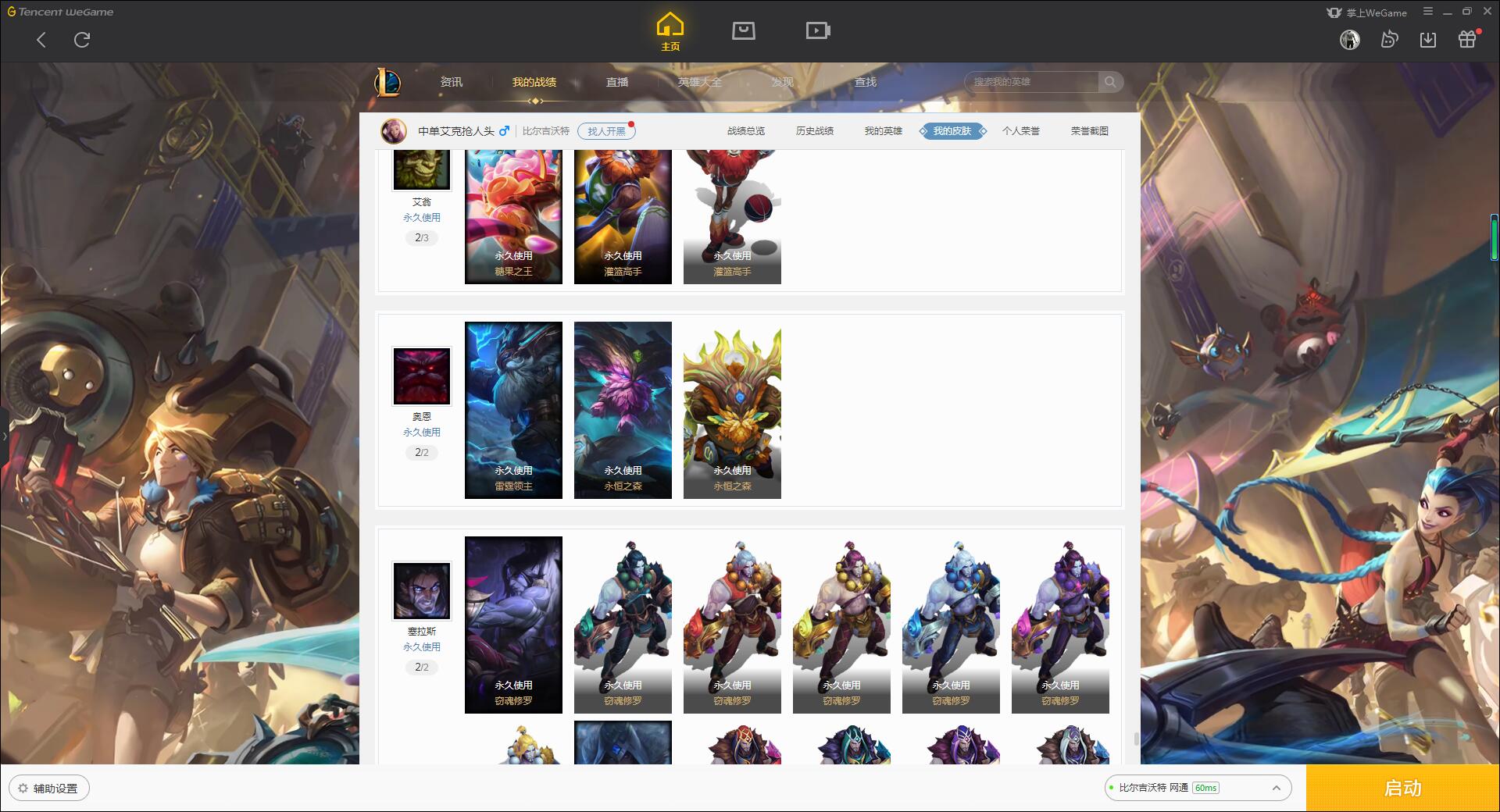
Task: Click the 找人开黑 button
Action: tap(606, 131)
